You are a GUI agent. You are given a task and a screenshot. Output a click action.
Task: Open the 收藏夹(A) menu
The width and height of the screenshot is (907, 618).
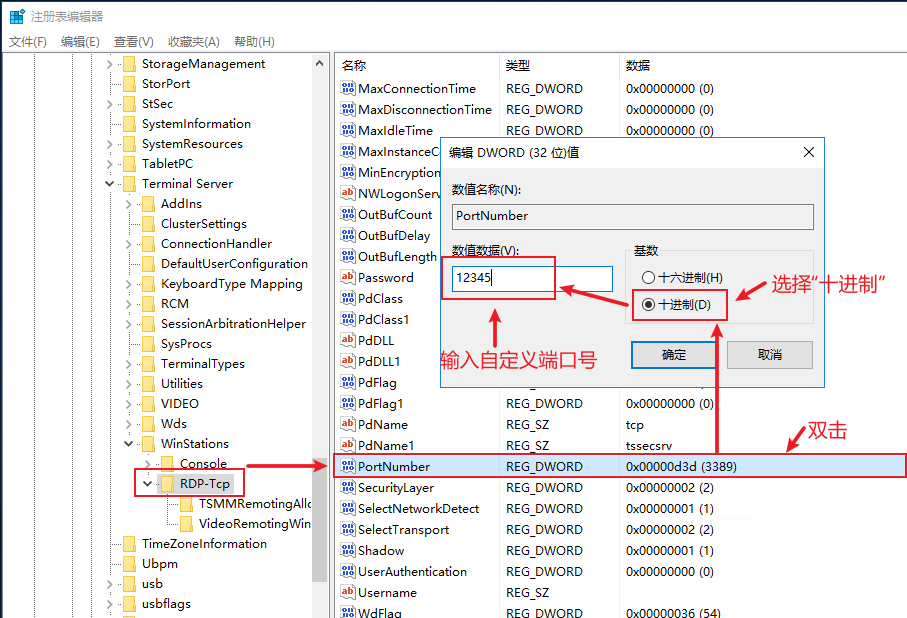click(x=194, y=42)
